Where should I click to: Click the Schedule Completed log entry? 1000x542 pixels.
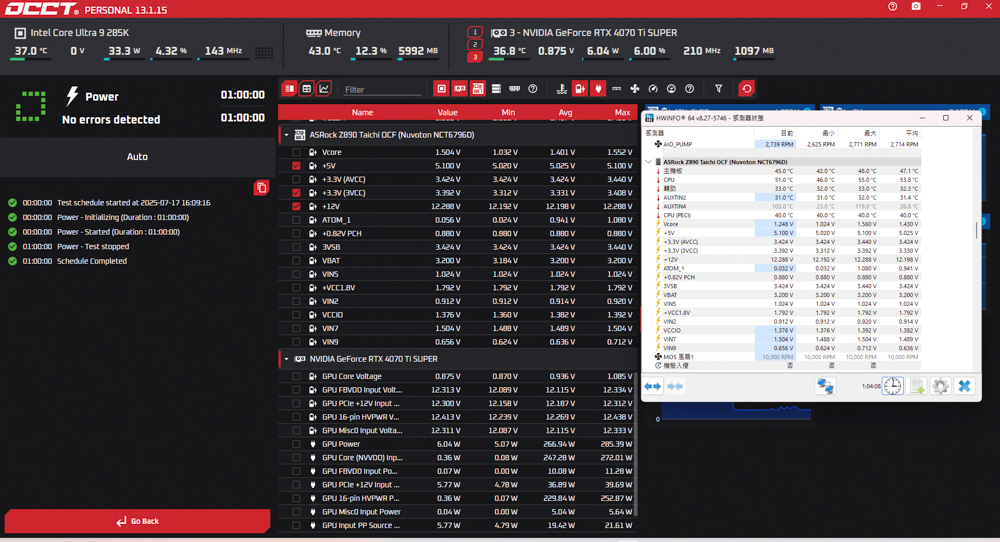pyautogui.click(x=92, y=261)
